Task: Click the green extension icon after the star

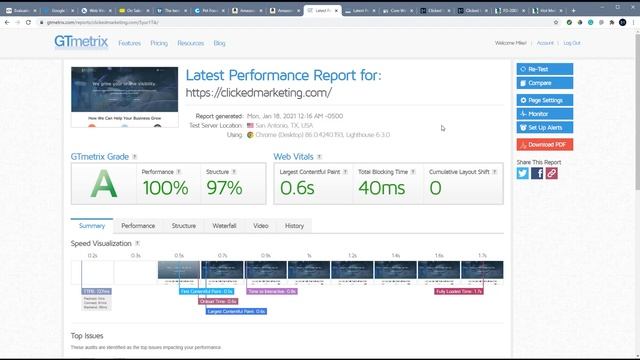Action: point(569,22)
